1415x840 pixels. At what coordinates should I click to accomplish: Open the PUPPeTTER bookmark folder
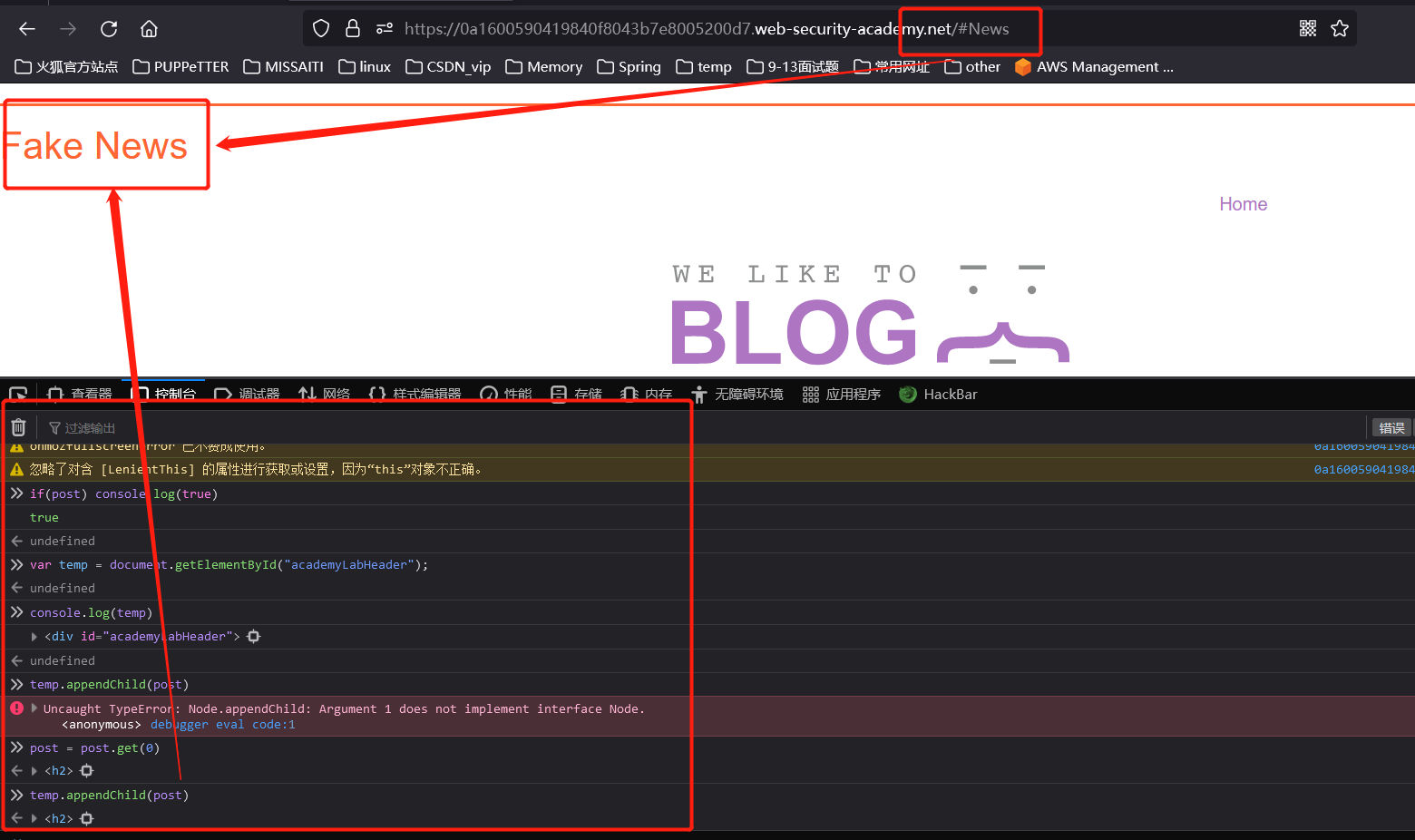point(181,67)
